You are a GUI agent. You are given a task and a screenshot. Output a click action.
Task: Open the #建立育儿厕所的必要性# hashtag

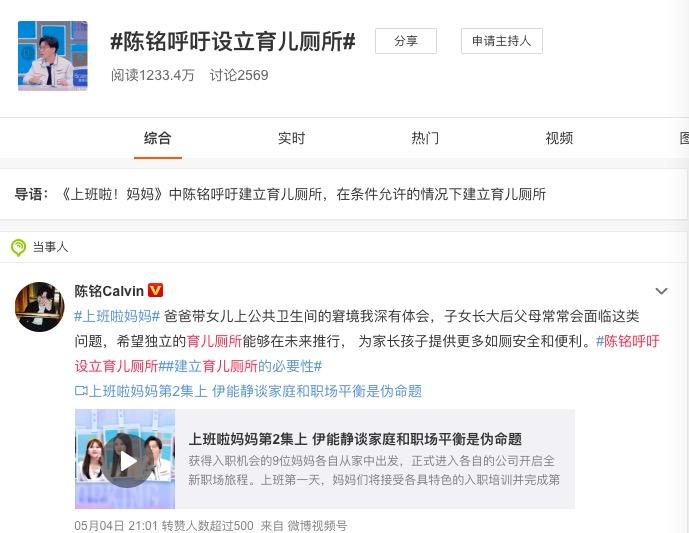point(244,366)
